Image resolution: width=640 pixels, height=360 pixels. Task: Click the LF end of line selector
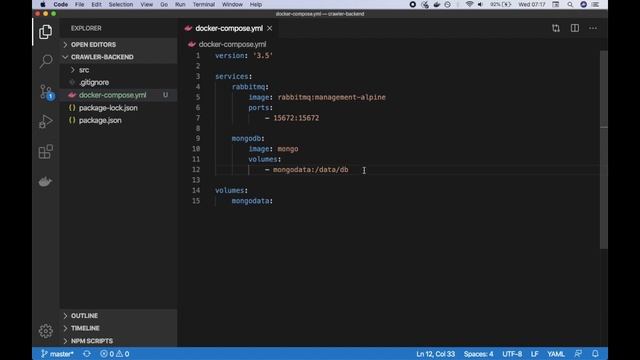[534, 354]
